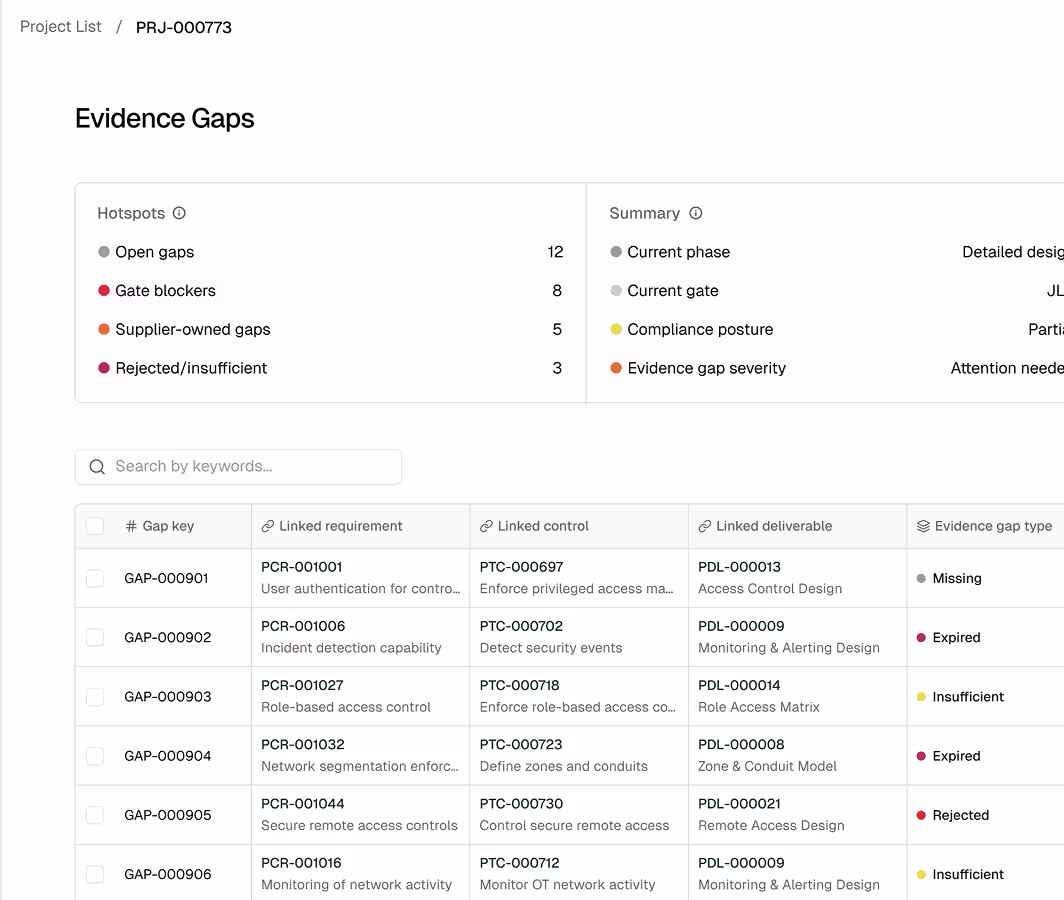Open gap GAP-000906
Viewport: 1064px width, 900px height.
[168, 874]
